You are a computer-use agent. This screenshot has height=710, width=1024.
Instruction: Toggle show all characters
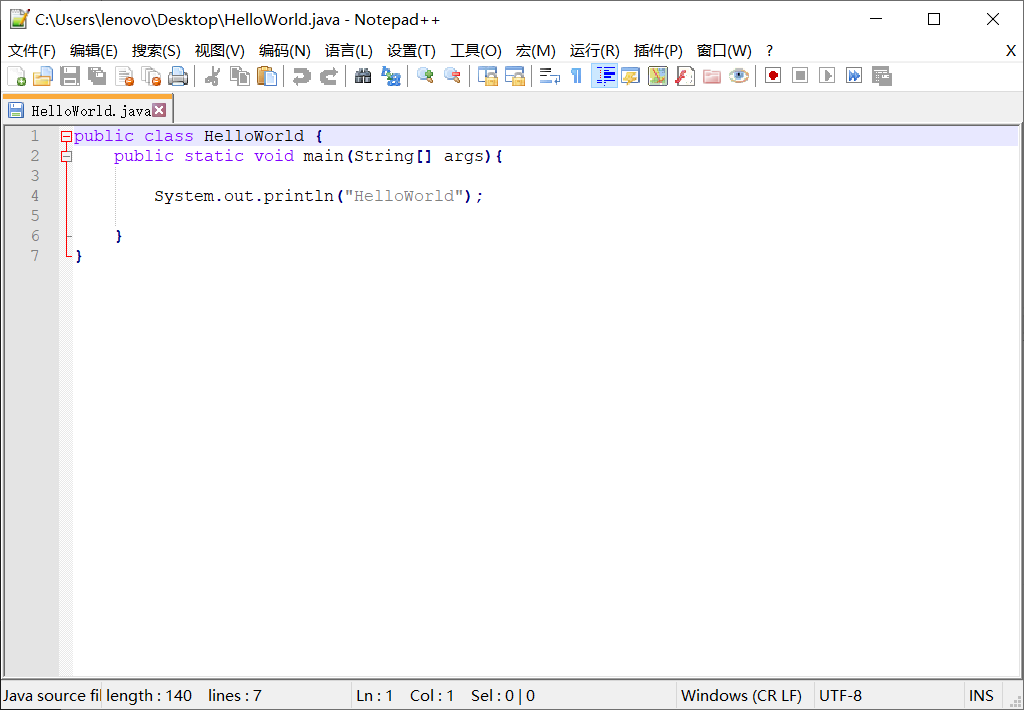coord(577,76)
